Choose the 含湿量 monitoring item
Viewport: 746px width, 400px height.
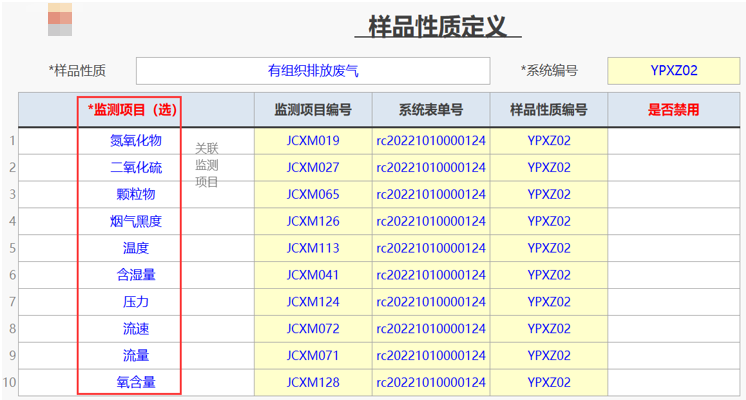135,275
